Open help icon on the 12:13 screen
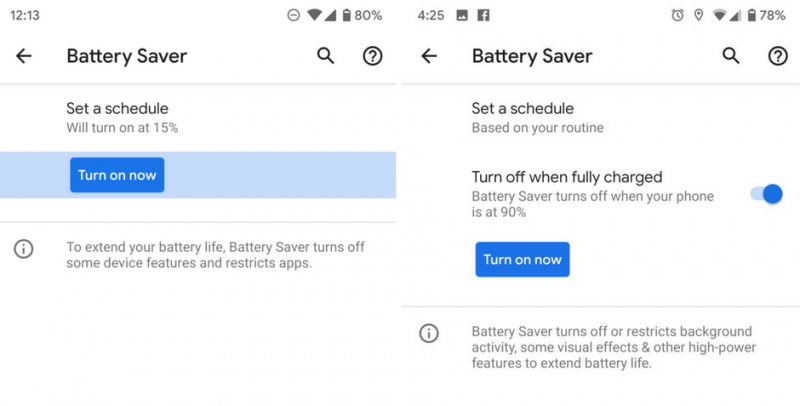Viewport: 800px width, 406px height. pos(372,56)
